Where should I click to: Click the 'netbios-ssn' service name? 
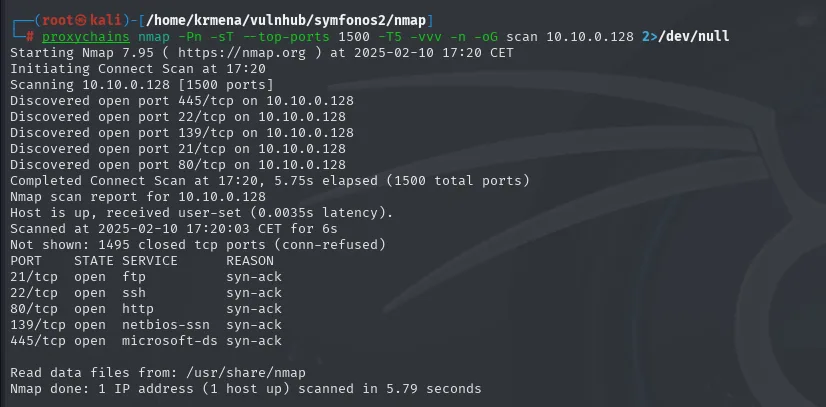(x=165, y=325)
